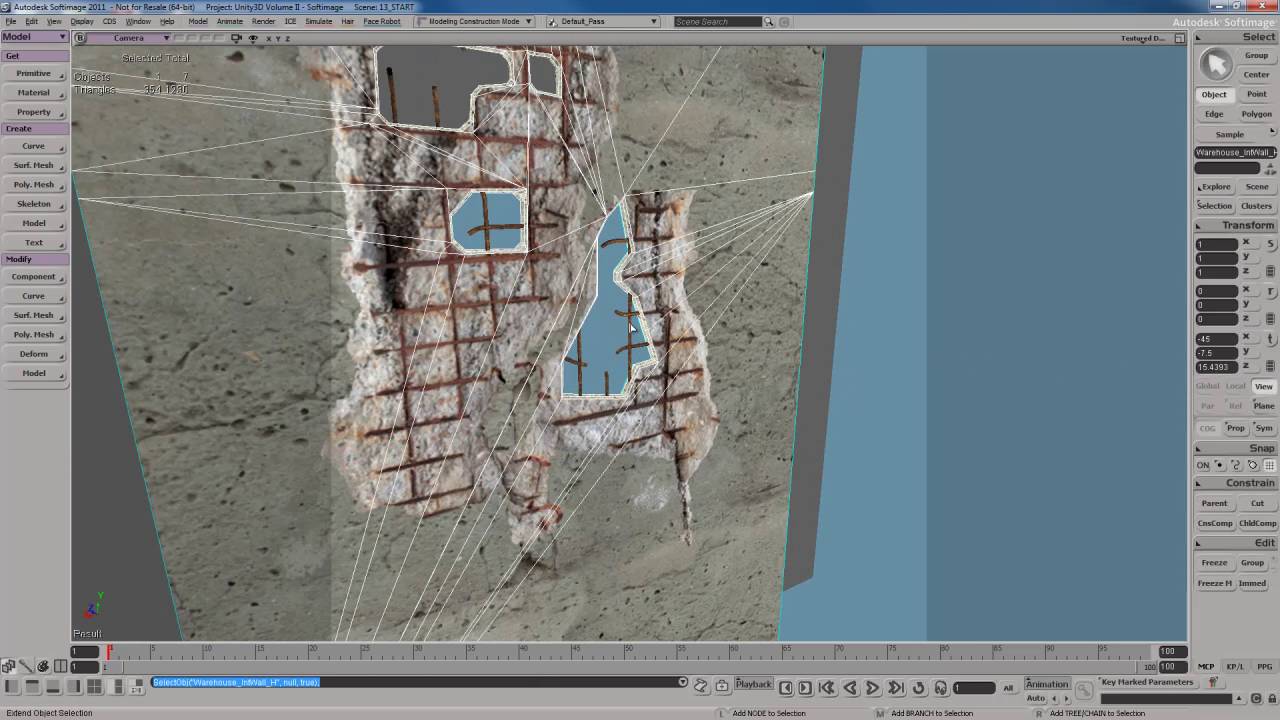Click the Scene Search magnifier icon
The width and height of the screenshot is (1280, 720).
(769, 21)
